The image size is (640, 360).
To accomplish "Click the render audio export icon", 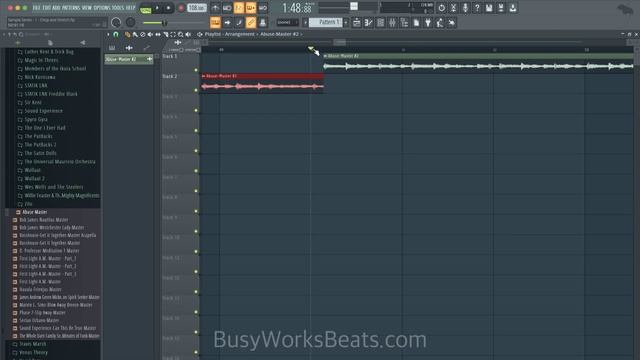I will (501, 8).
